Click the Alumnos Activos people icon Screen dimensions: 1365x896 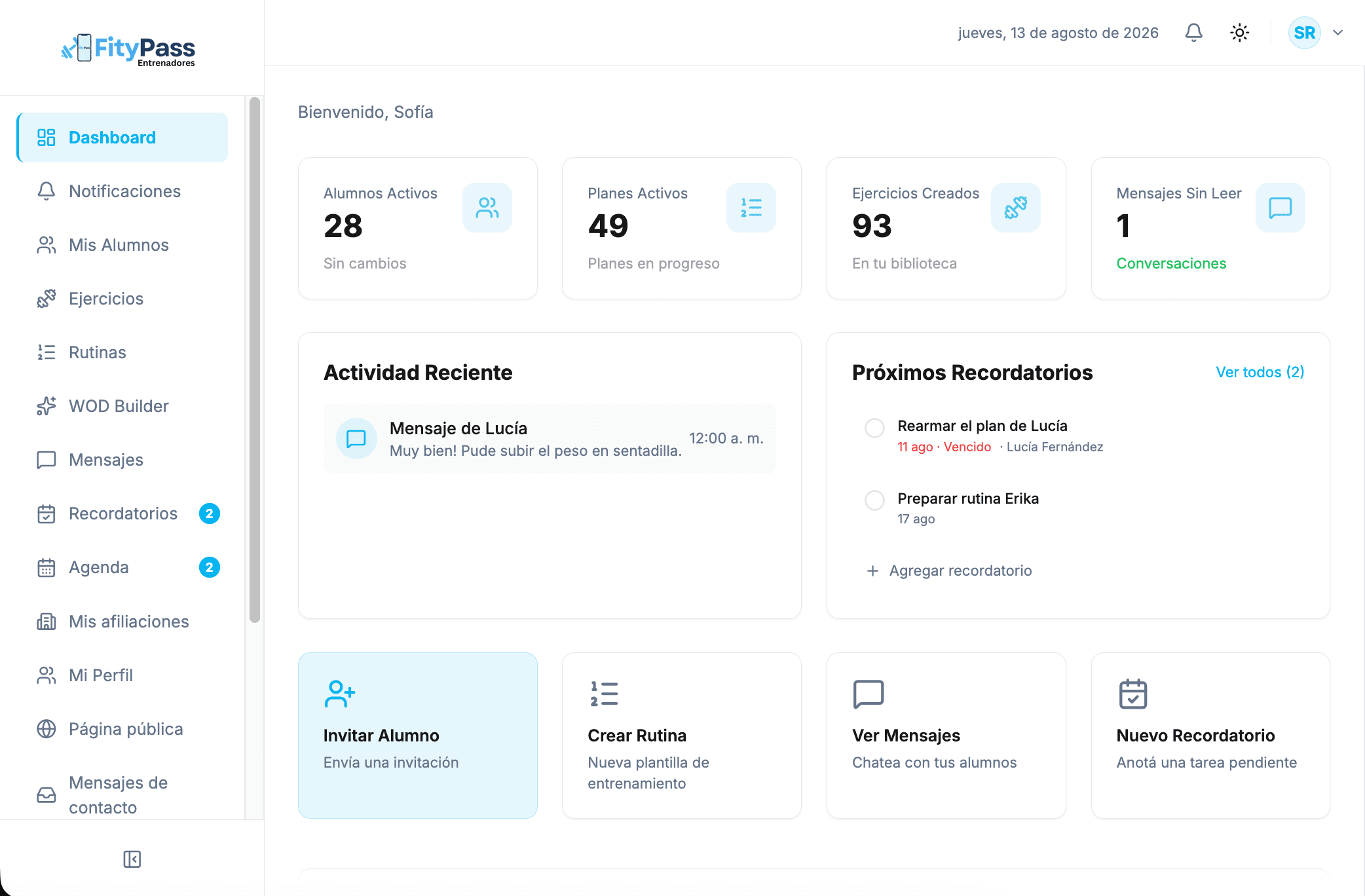pyautogui.click(x=487, y=208)
